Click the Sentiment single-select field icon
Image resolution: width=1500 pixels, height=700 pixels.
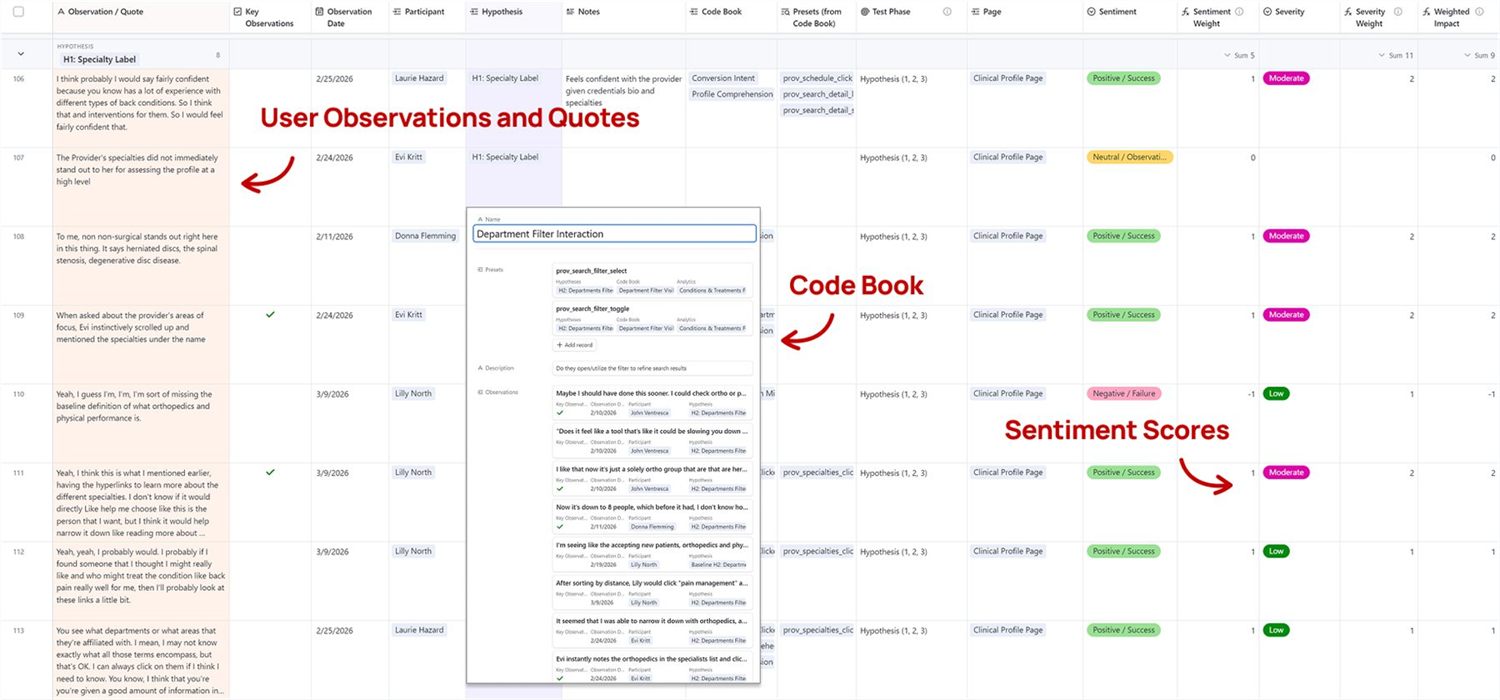click(1091, 12)
